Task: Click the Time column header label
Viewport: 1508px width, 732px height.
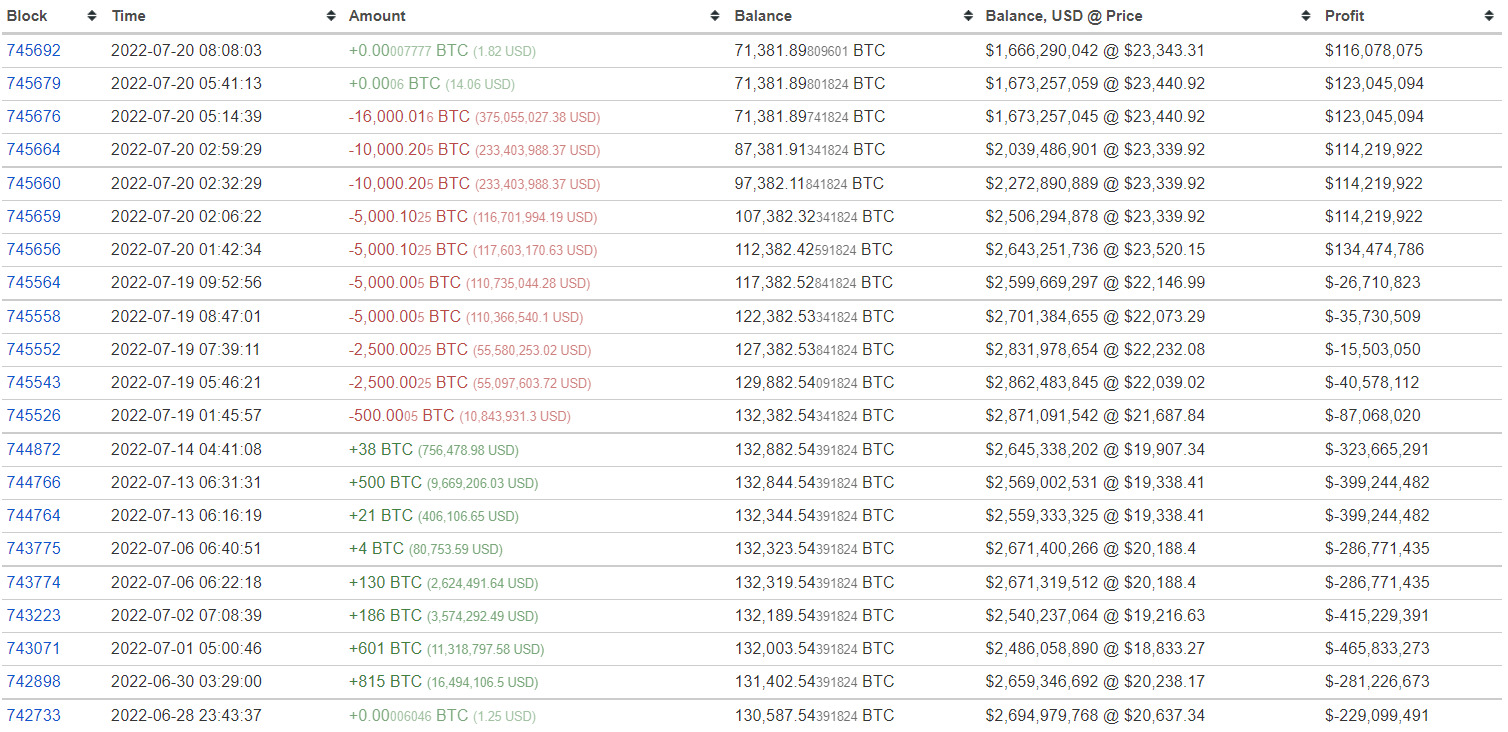Action: [129, 16]
